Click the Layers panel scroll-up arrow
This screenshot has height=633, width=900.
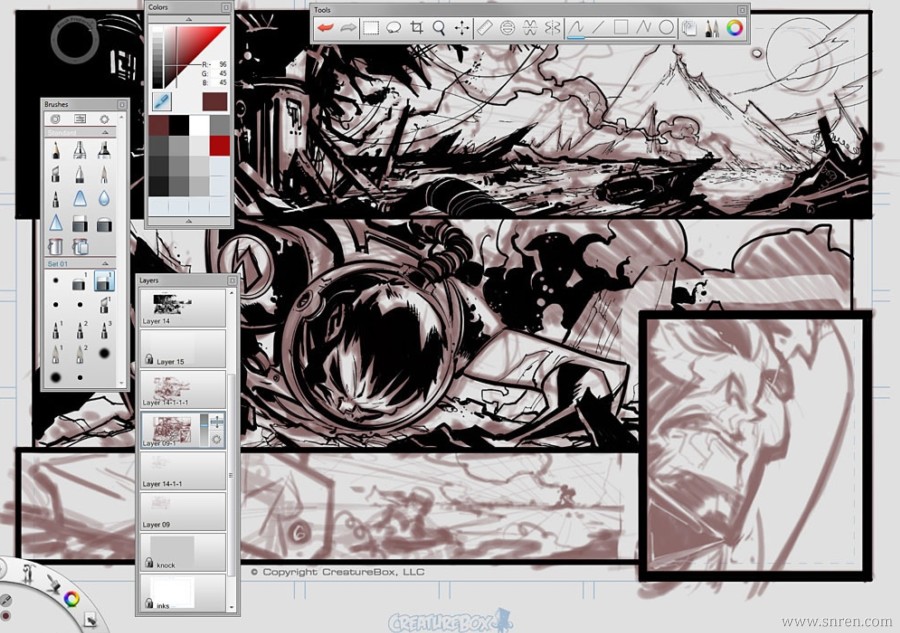(x=232, y=293)
